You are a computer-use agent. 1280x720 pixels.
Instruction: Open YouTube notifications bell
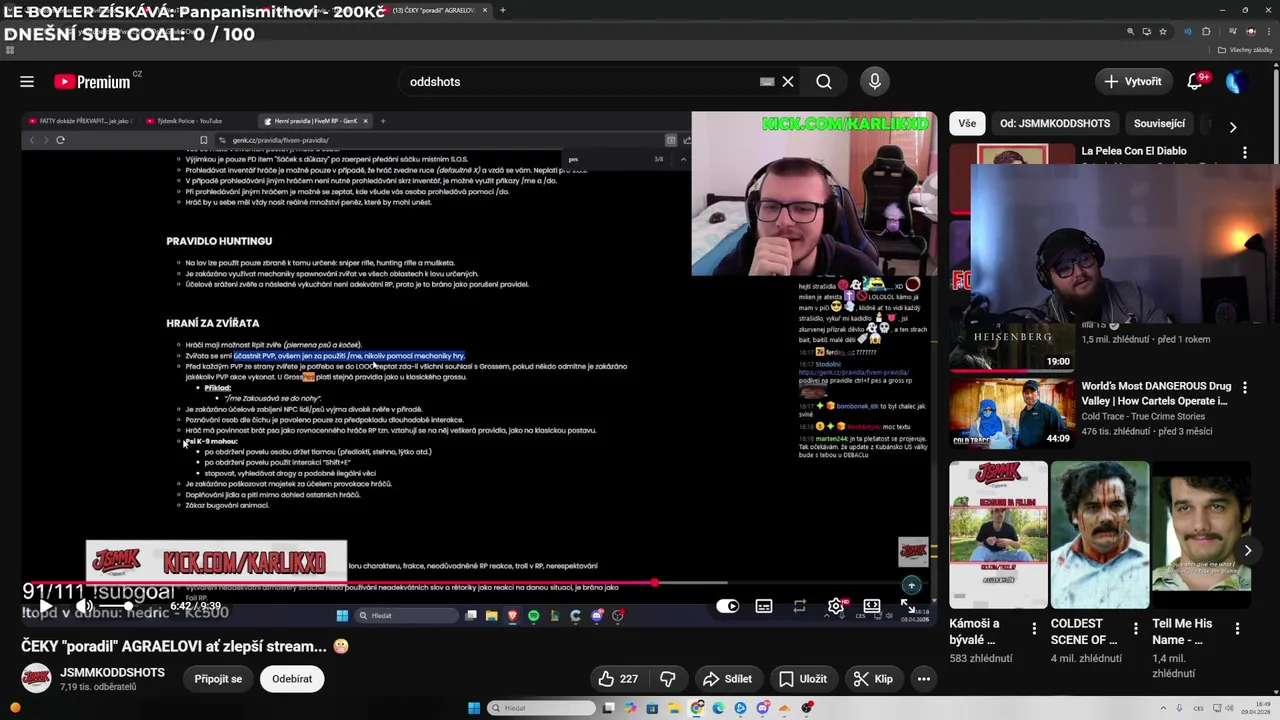click(x=1195, y=82)
